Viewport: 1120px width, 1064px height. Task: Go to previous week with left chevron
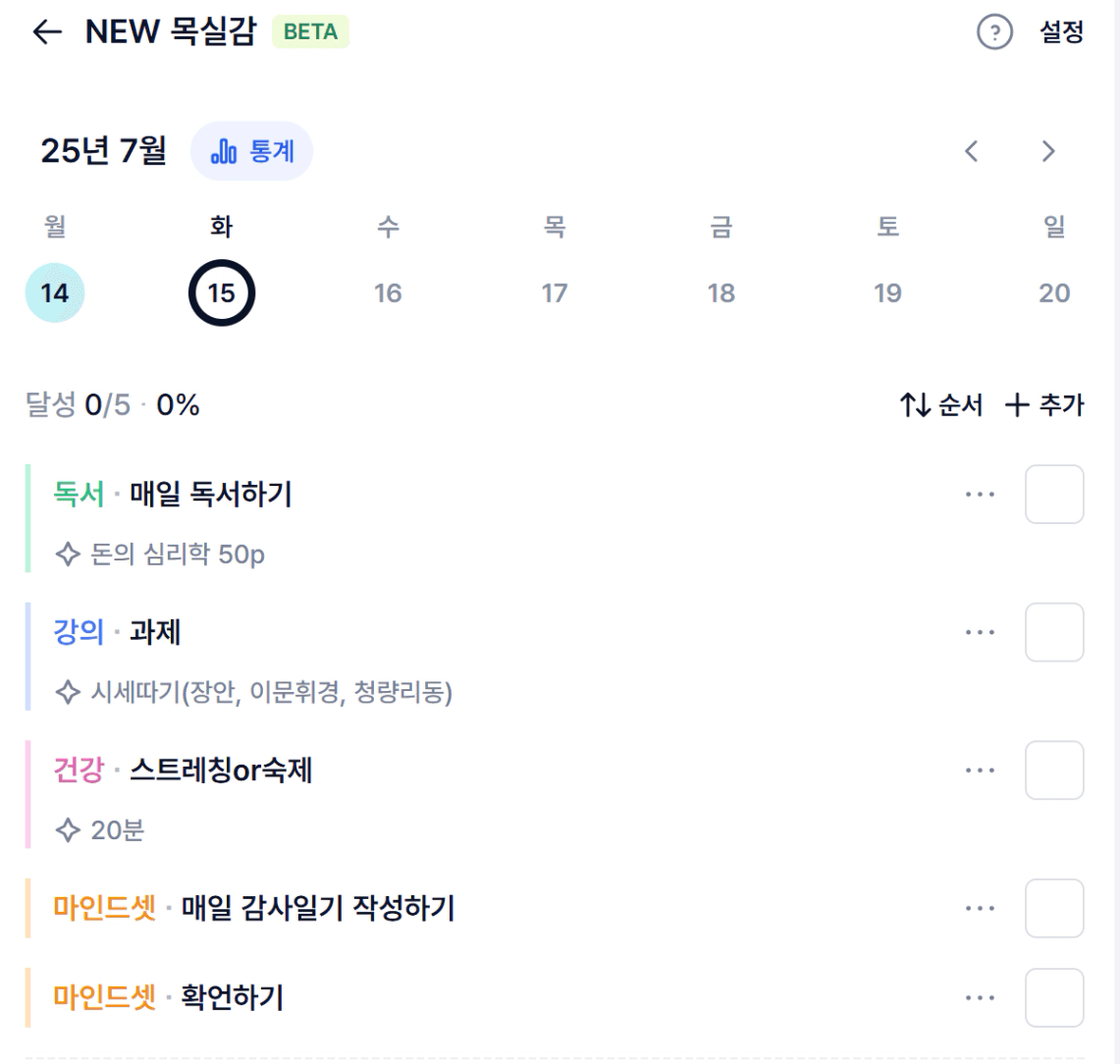tap(971, 151)
